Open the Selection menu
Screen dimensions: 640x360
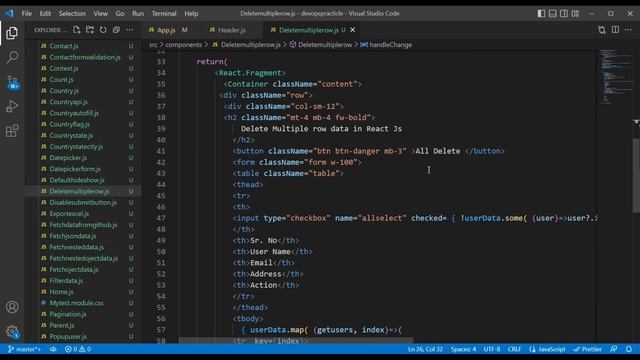pyautogui.click(x=72, y=13)
